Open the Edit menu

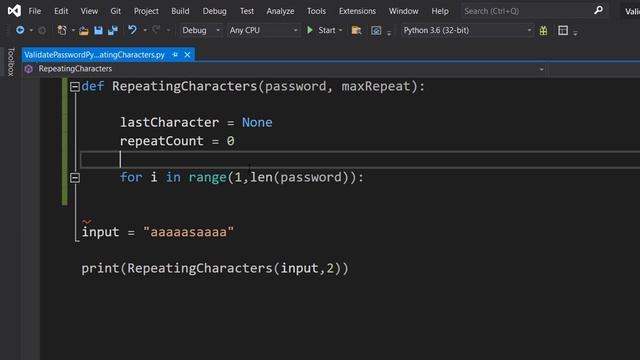coord(61,11)
